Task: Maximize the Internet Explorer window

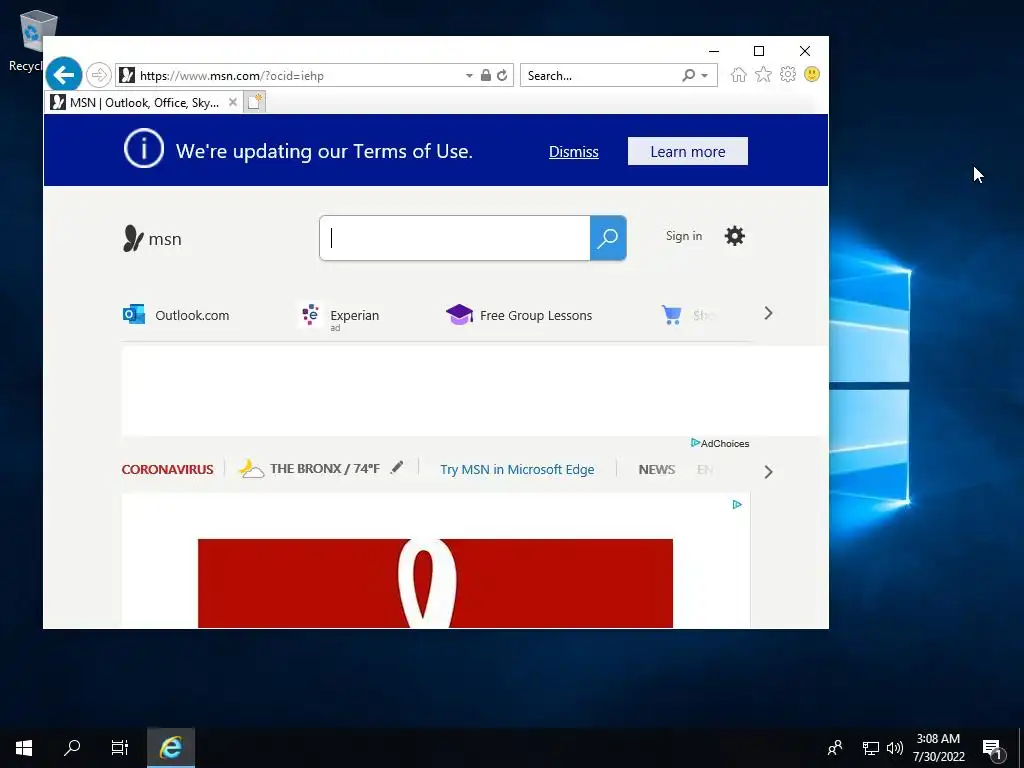Action: coord(759,51)
